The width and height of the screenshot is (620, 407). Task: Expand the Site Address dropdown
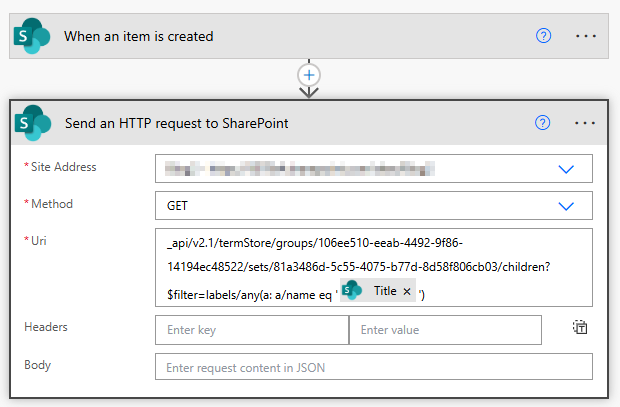click(x=566, y=169)
